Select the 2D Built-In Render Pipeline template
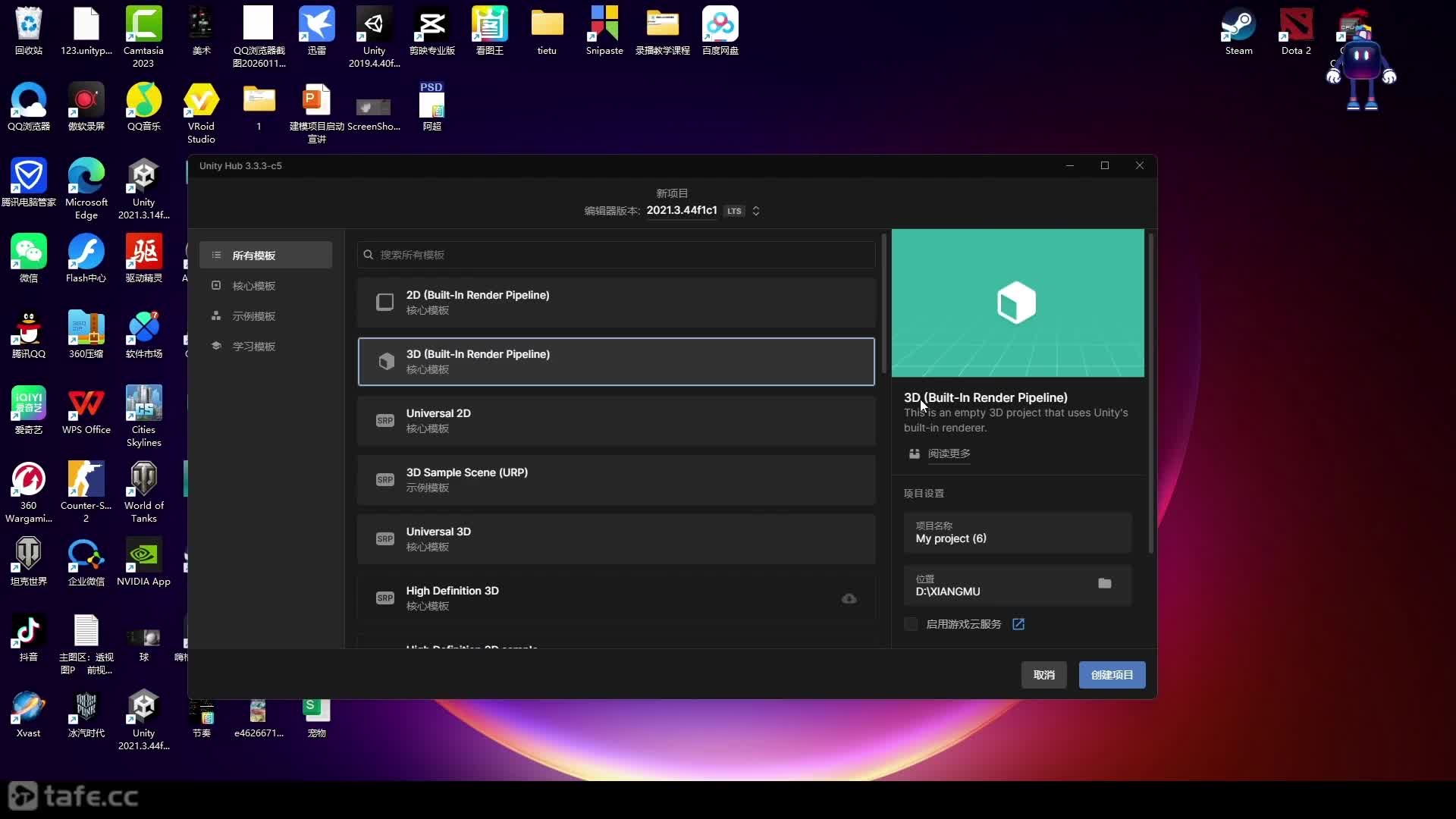Viewport: 1456px width, 819px height. 616,303
